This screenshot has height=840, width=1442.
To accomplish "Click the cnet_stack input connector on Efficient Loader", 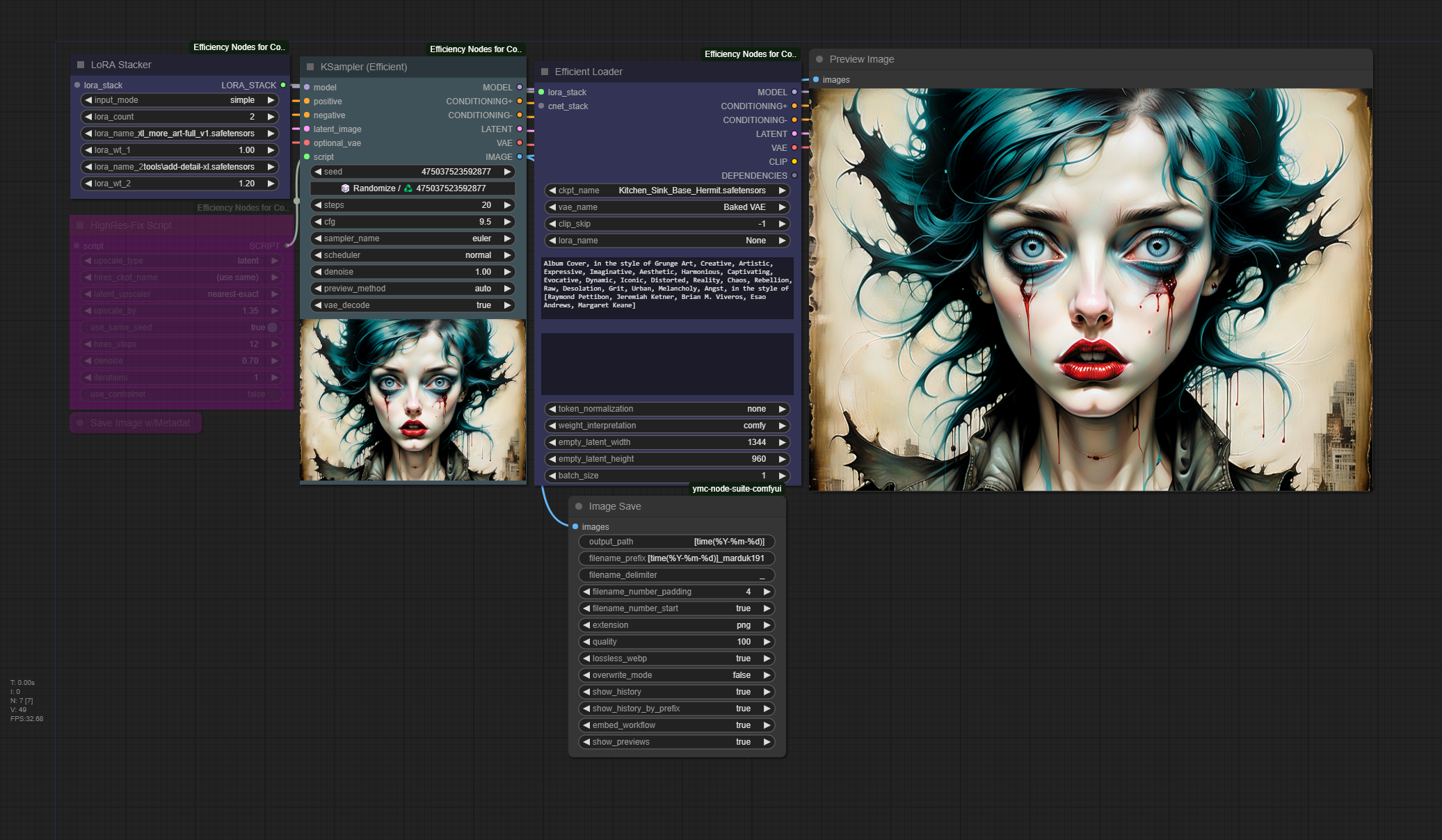I will click(x=541, y=106).
